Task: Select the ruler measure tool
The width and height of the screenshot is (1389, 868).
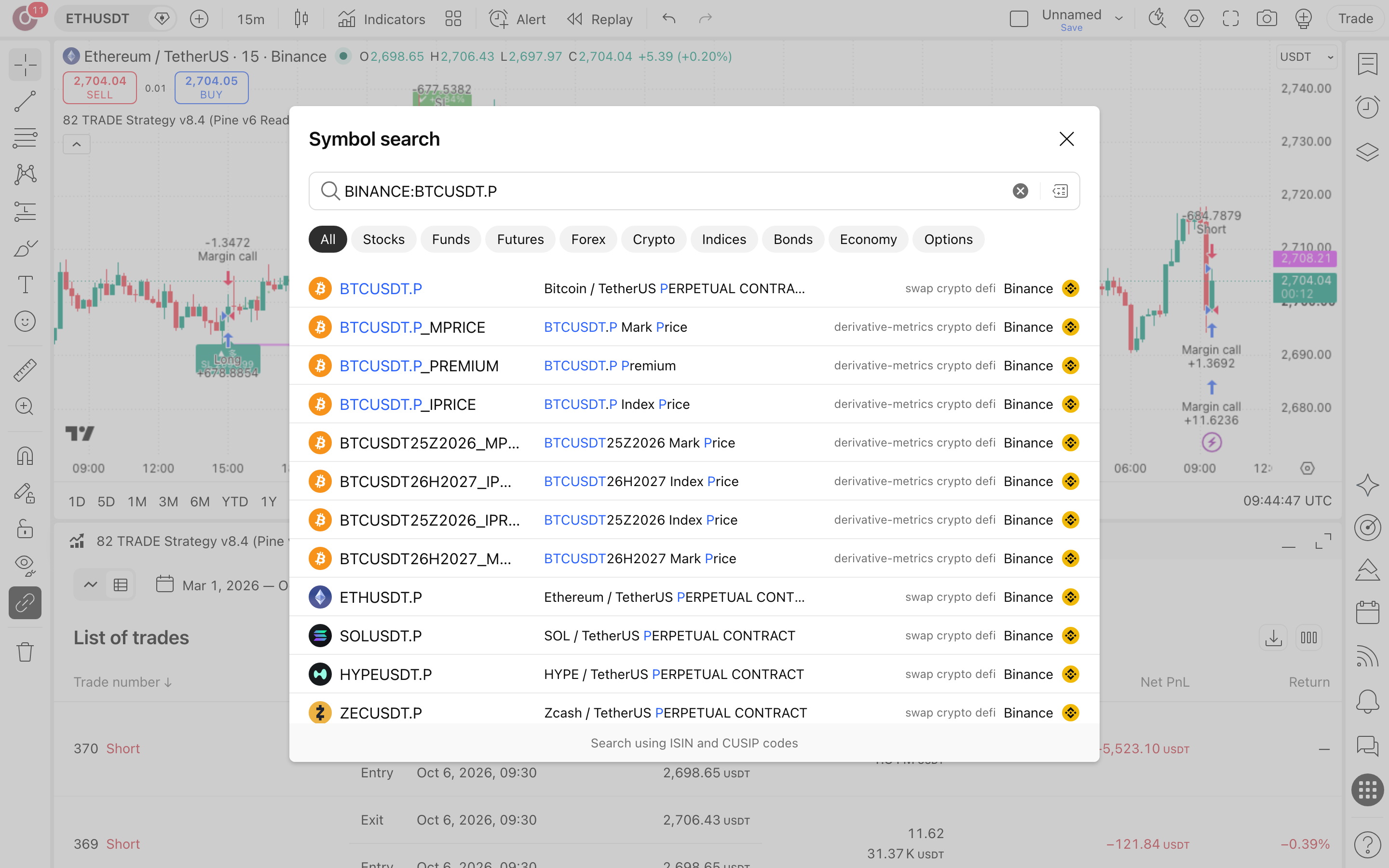Action: 25,370
